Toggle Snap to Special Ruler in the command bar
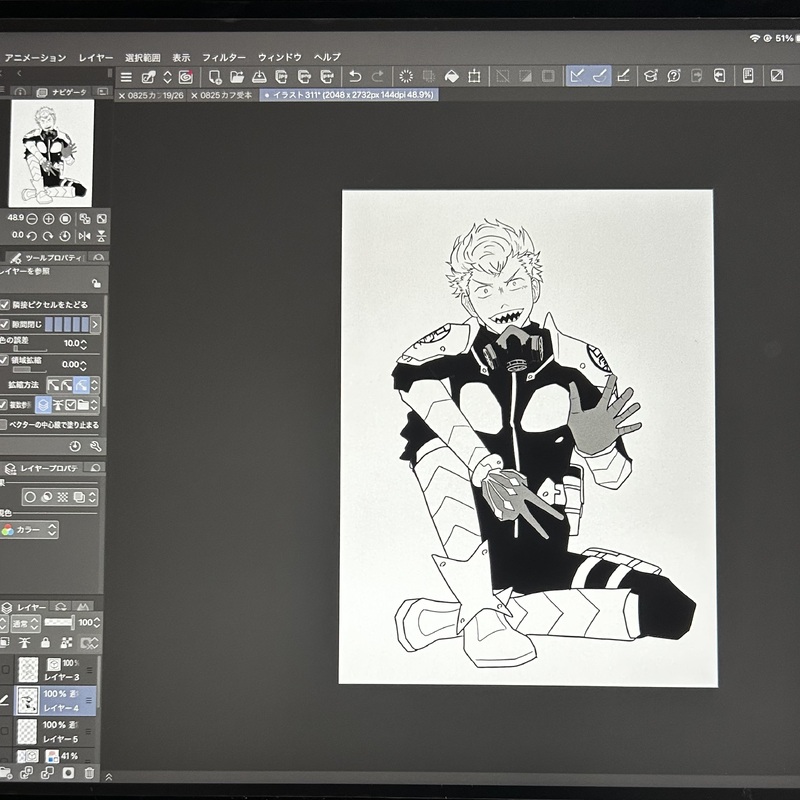The width and height of the screenshot is (800, 800). (x=600, y=76)
